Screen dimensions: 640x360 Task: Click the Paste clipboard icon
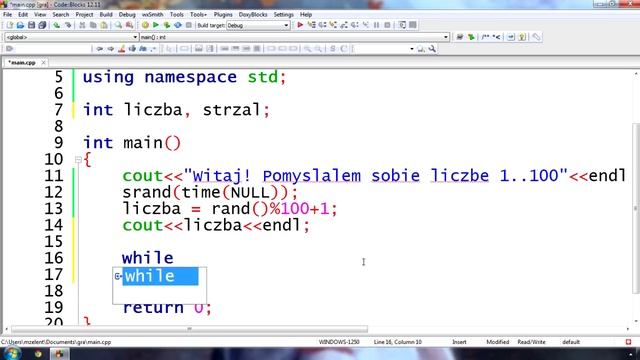pos(104,25)
